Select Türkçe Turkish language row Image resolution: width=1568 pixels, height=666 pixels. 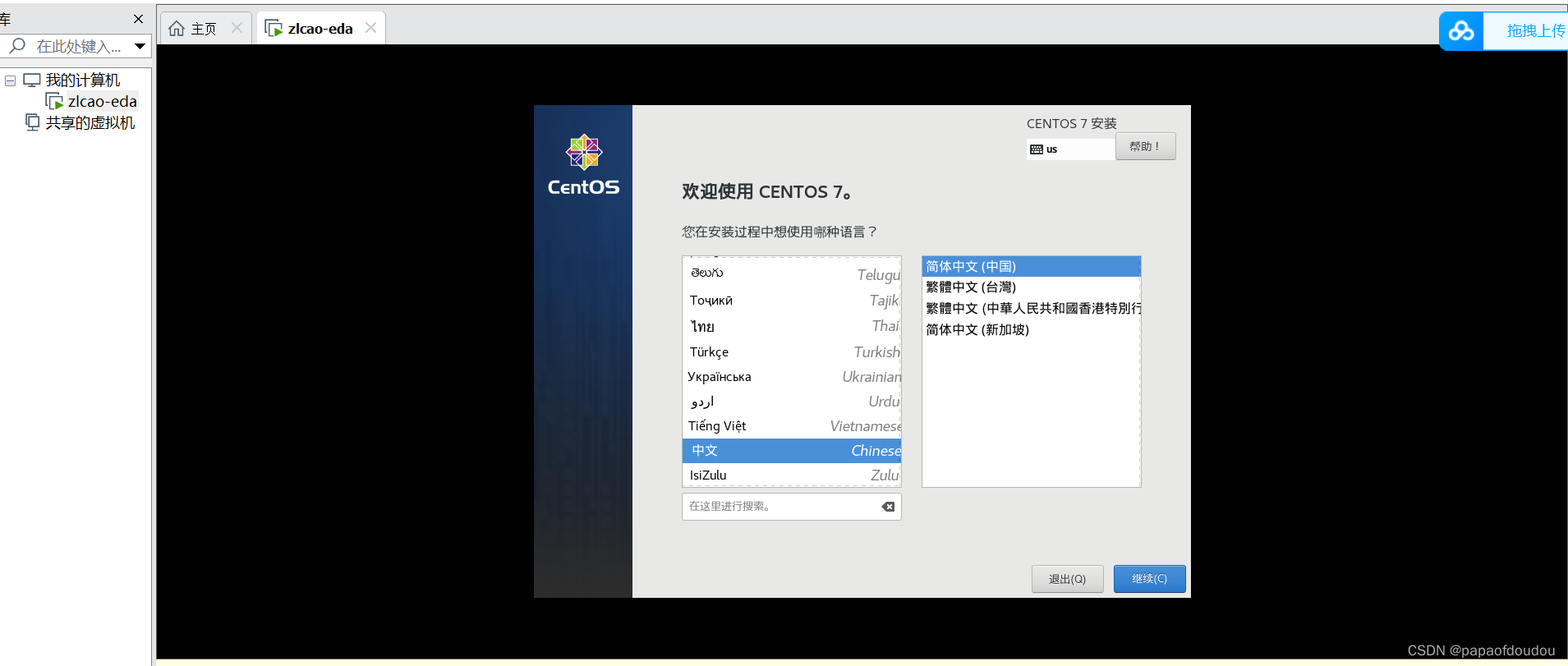pos(792,351)
